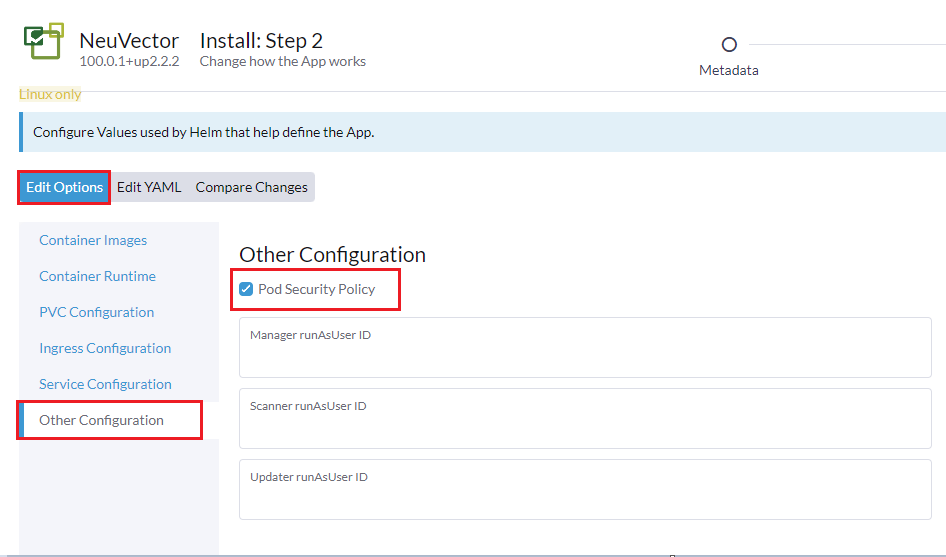Viewport: 946px width, 557px height.
Task: Click the NeuVector app logo icon
Action: coord(43,43)
